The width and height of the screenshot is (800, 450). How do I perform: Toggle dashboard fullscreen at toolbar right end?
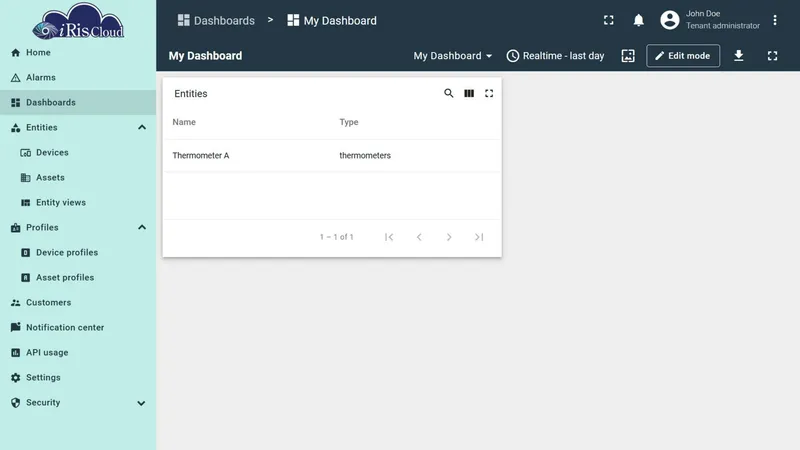(772, 56)
